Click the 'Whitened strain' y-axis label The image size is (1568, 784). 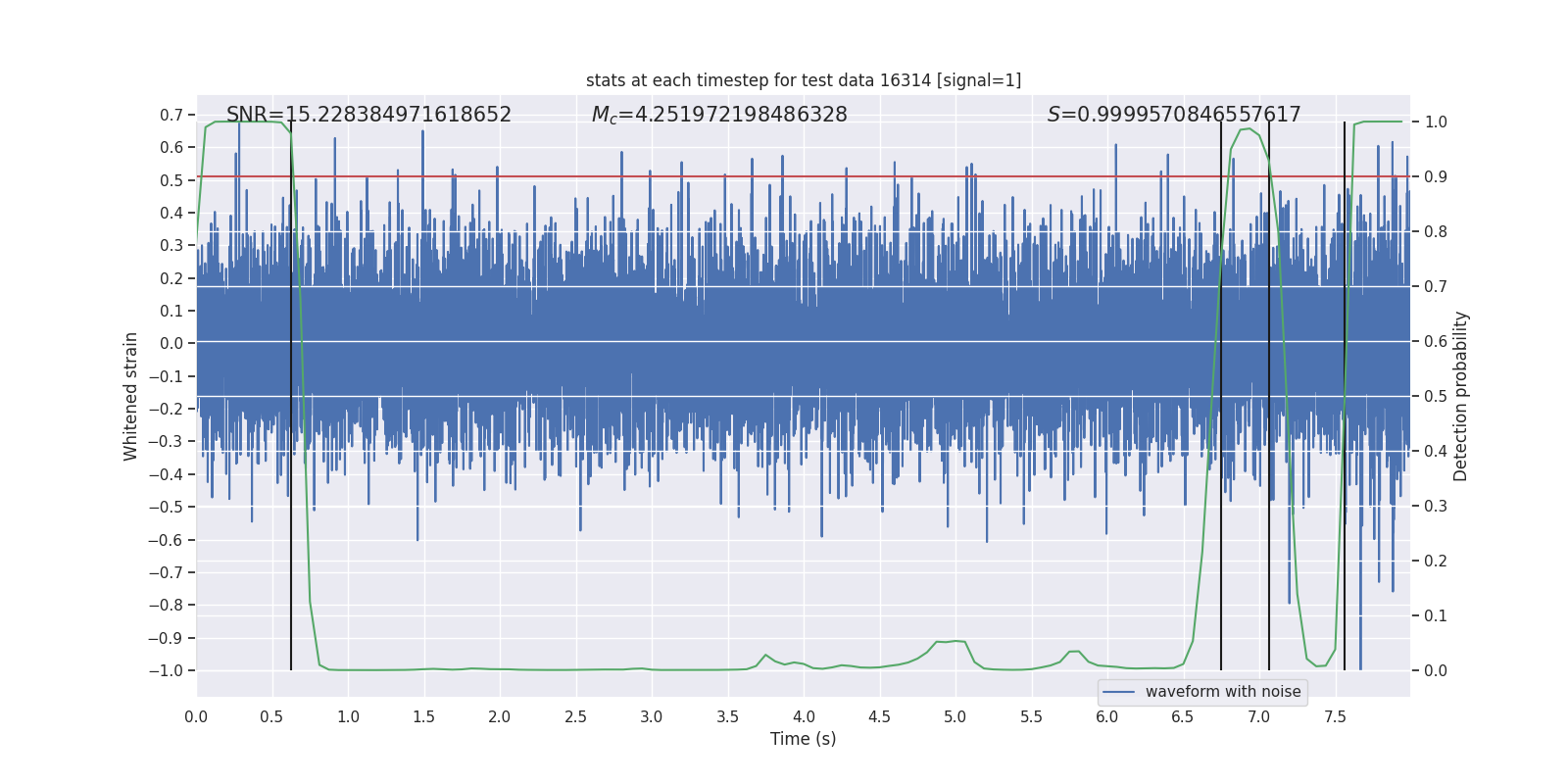[131, 396]
